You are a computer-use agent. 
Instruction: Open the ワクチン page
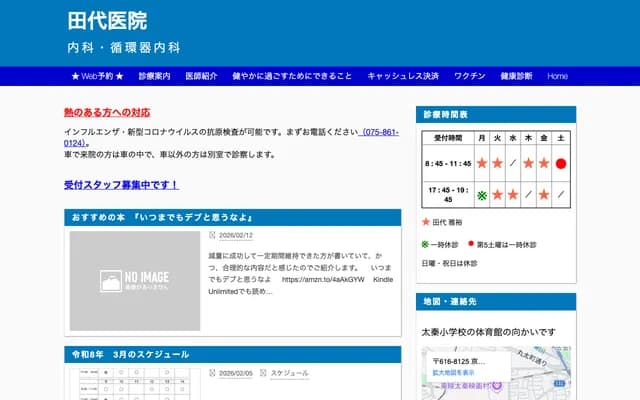click(470, 76)
